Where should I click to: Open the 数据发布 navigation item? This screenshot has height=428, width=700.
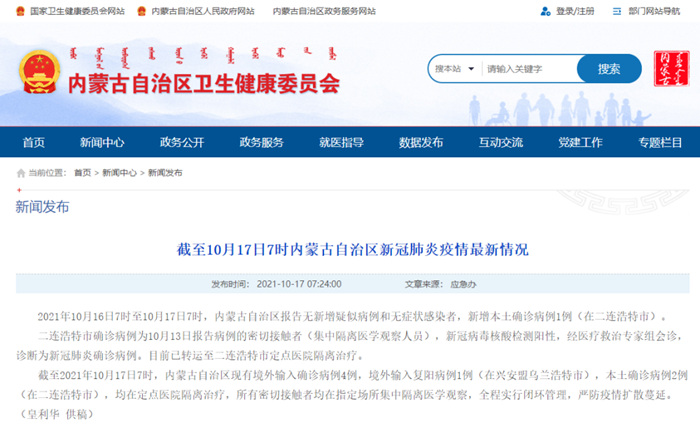point(421,142)
